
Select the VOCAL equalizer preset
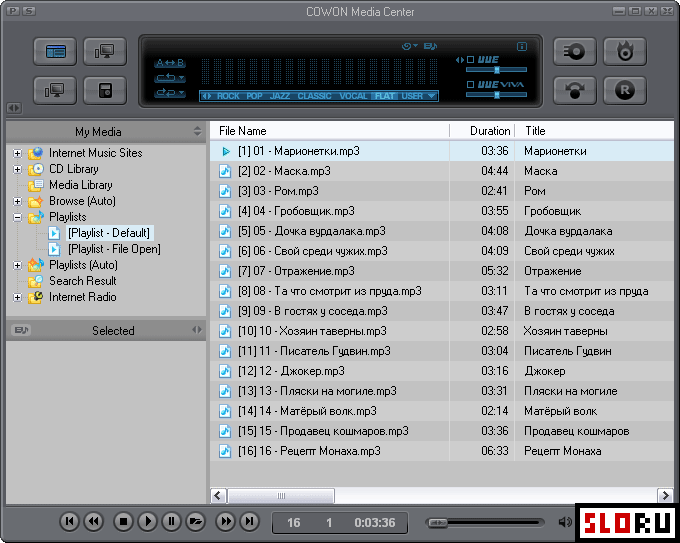click(x=353, y=96)
